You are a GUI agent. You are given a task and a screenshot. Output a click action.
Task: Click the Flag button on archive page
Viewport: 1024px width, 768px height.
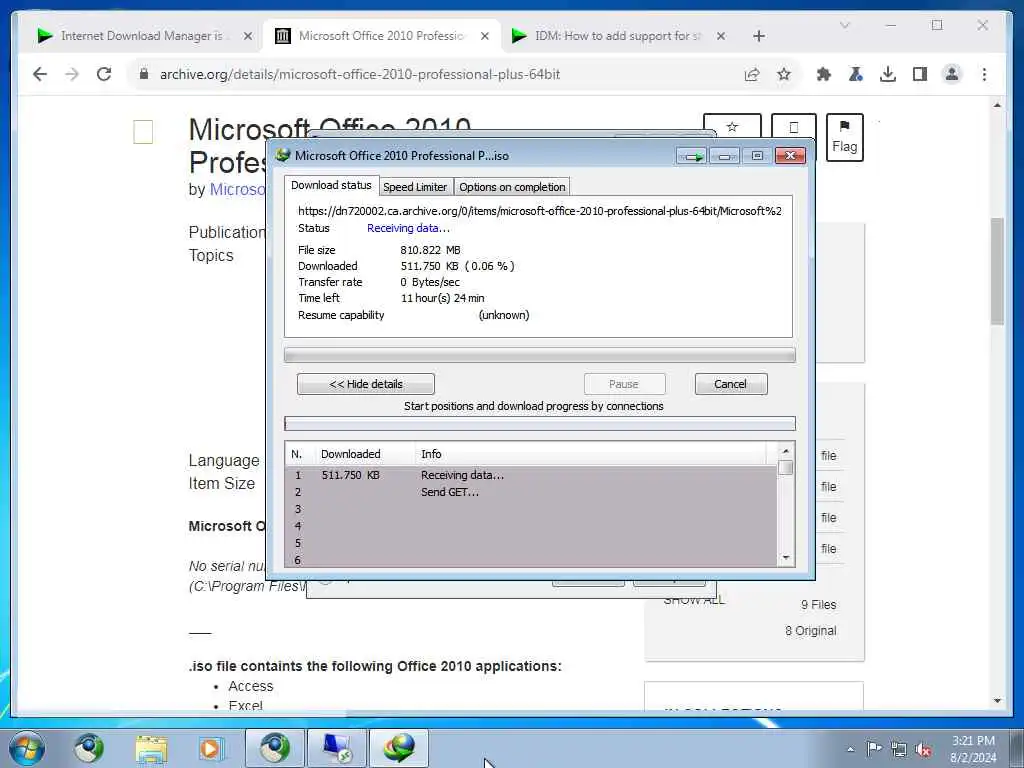click(x=844, y=137)
